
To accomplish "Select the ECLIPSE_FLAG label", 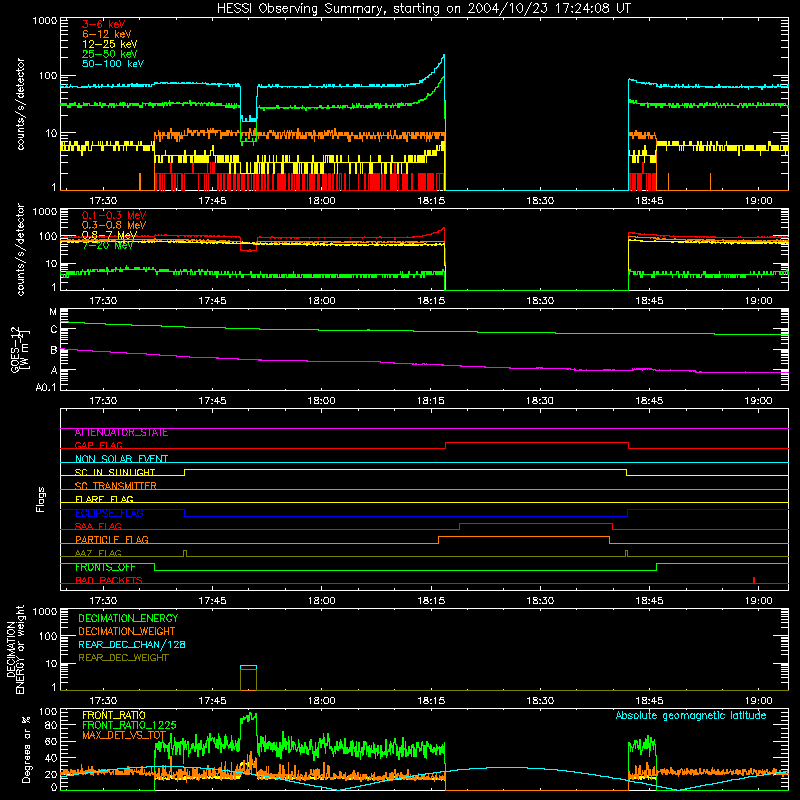I will pos(109,513).
